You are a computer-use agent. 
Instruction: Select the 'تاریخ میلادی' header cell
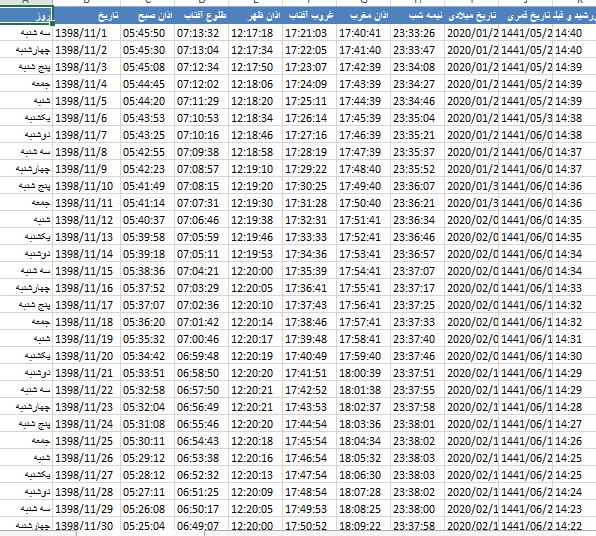point(471,16)
